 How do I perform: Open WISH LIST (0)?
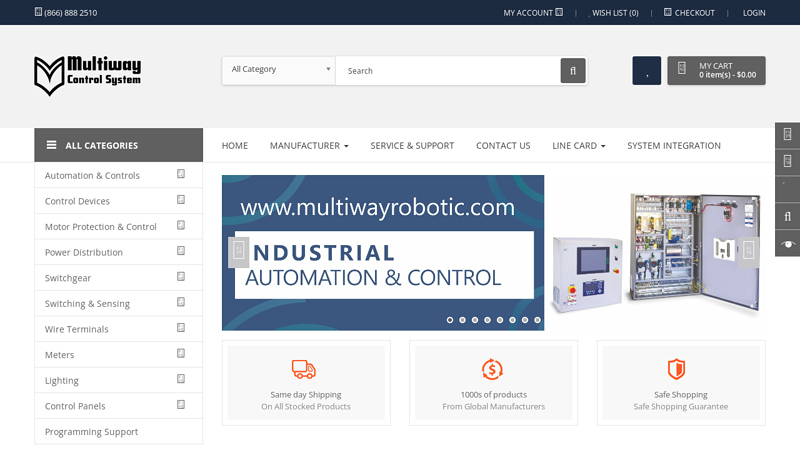pos(615,13)
